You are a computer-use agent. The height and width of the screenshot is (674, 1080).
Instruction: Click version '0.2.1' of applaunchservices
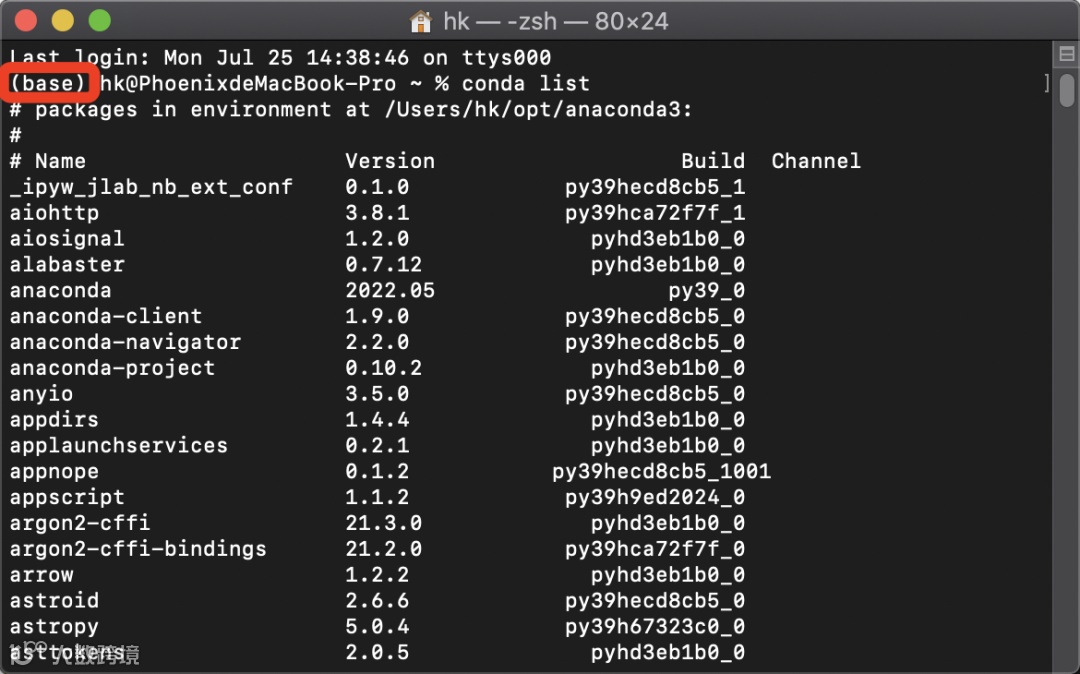(x=377, y=445)
